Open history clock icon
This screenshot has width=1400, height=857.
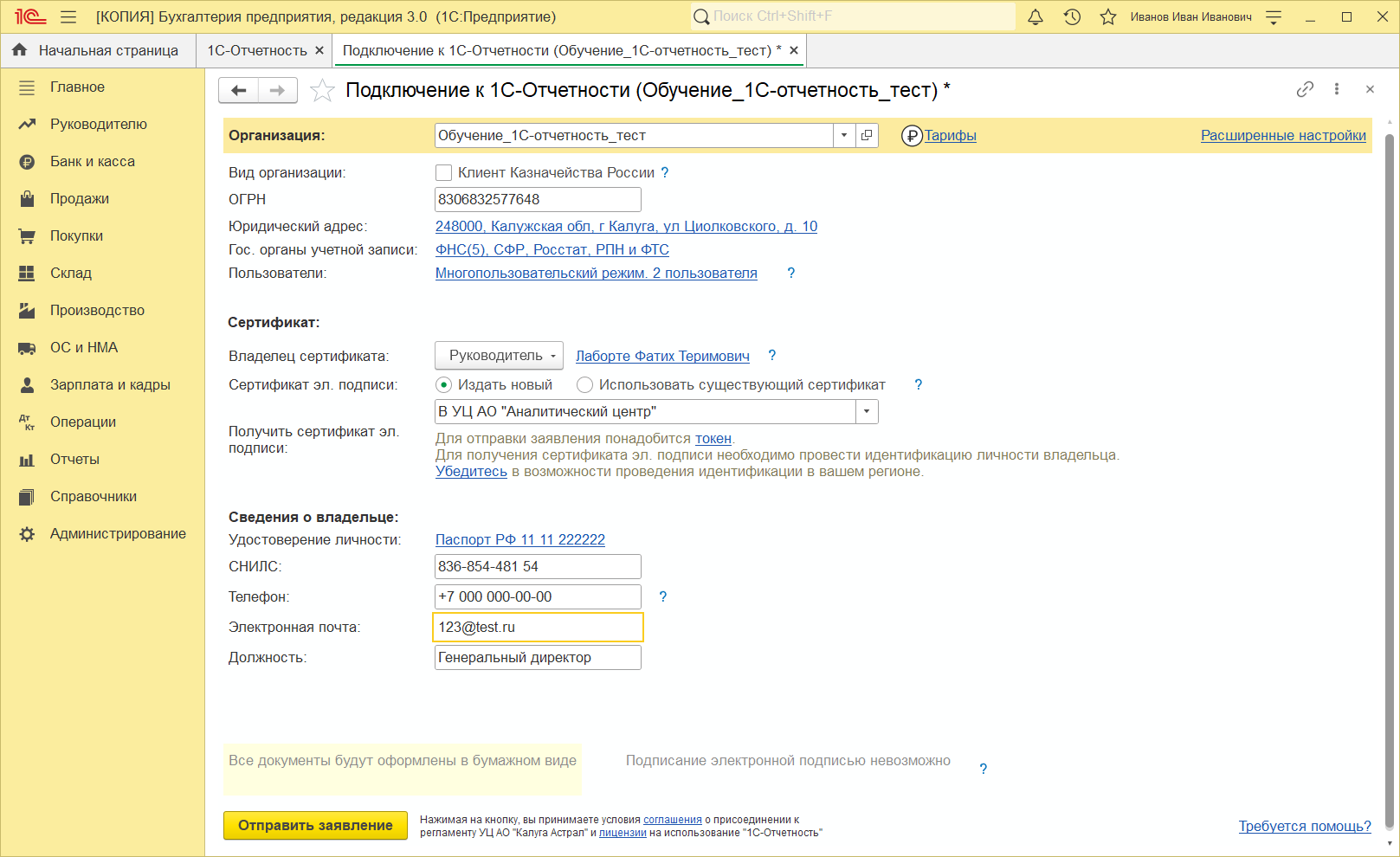click(x=1072, y=16)
